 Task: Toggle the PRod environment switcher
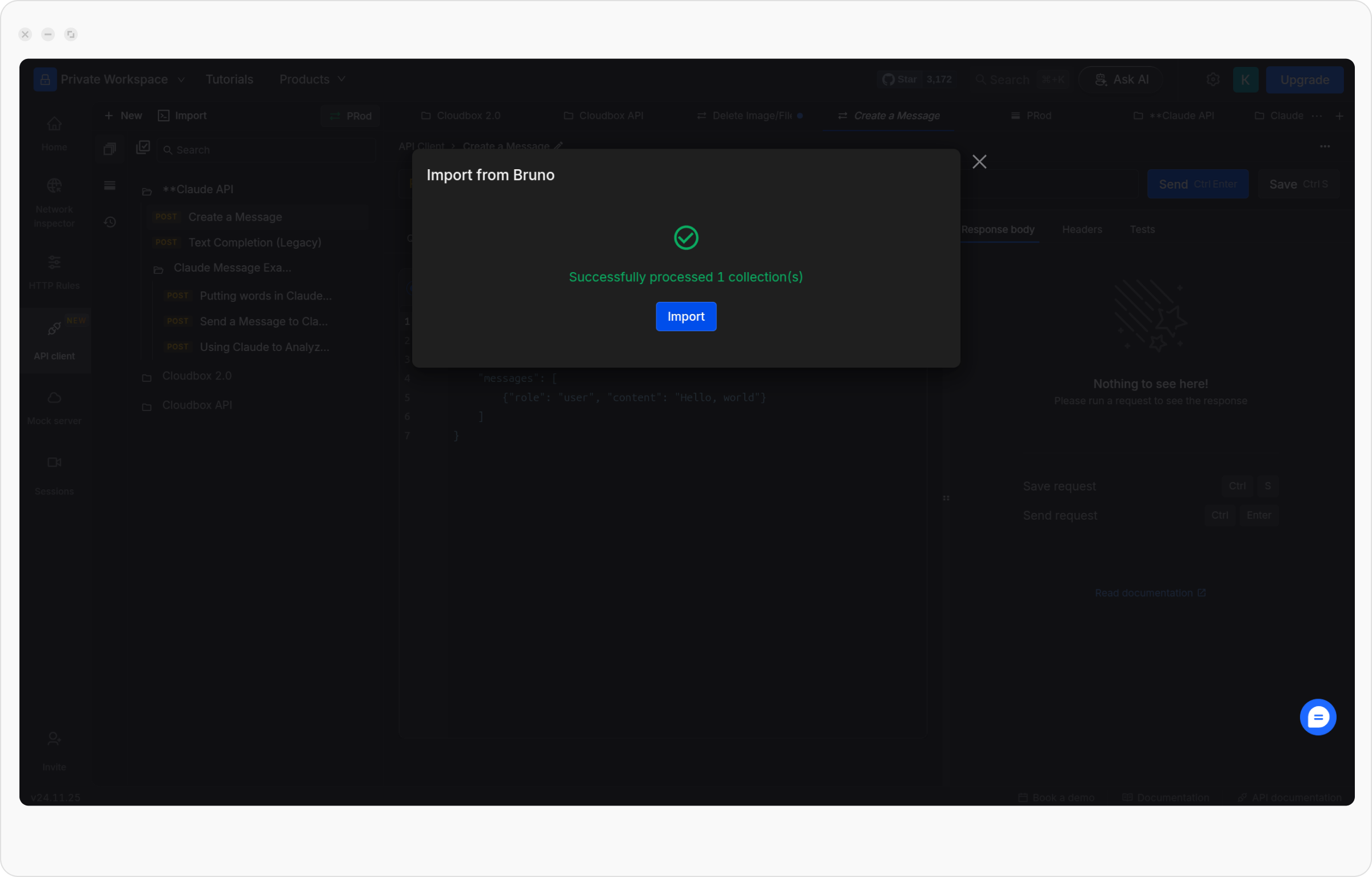[350, 116]
